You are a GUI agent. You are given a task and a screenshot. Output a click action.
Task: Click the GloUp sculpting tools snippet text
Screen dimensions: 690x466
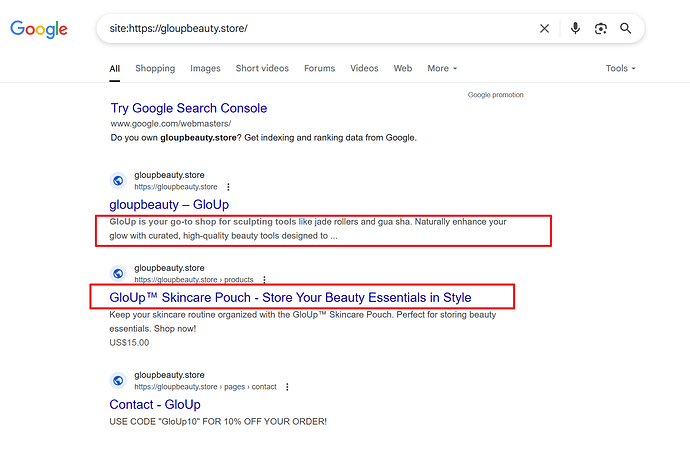coord(308,229)
